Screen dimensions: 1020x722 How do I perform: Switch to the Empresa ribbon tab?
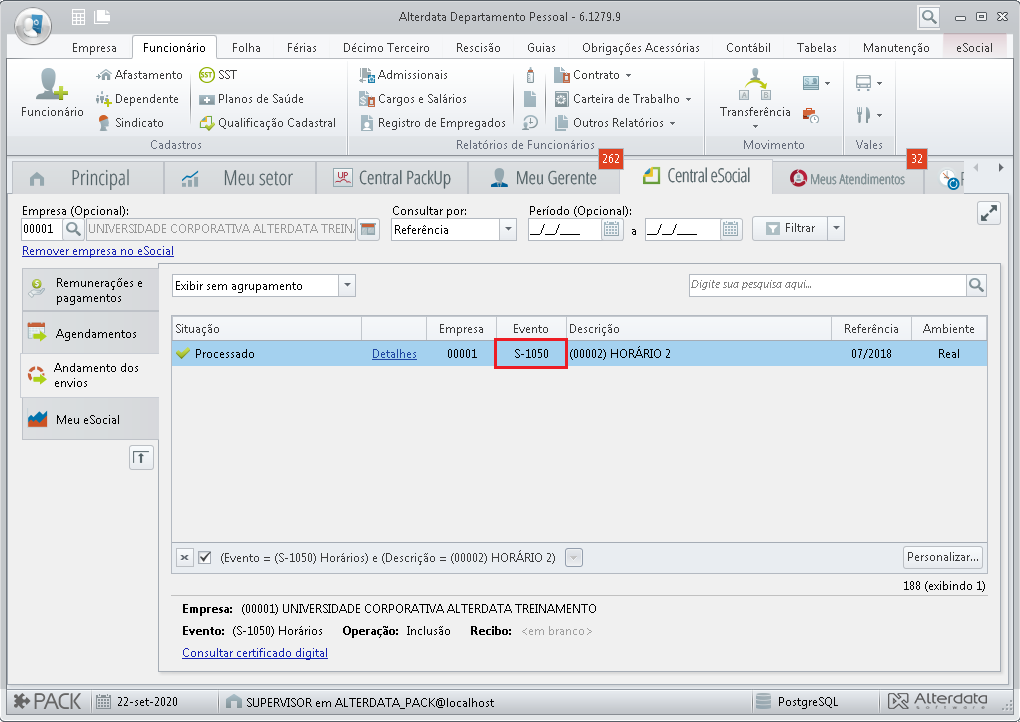tap(94, 47)
